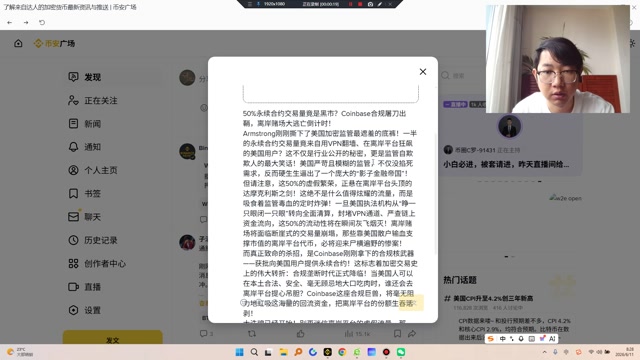Open the red record app in taskbar
The width and height of the screenshot is (640, 360).
386,352
